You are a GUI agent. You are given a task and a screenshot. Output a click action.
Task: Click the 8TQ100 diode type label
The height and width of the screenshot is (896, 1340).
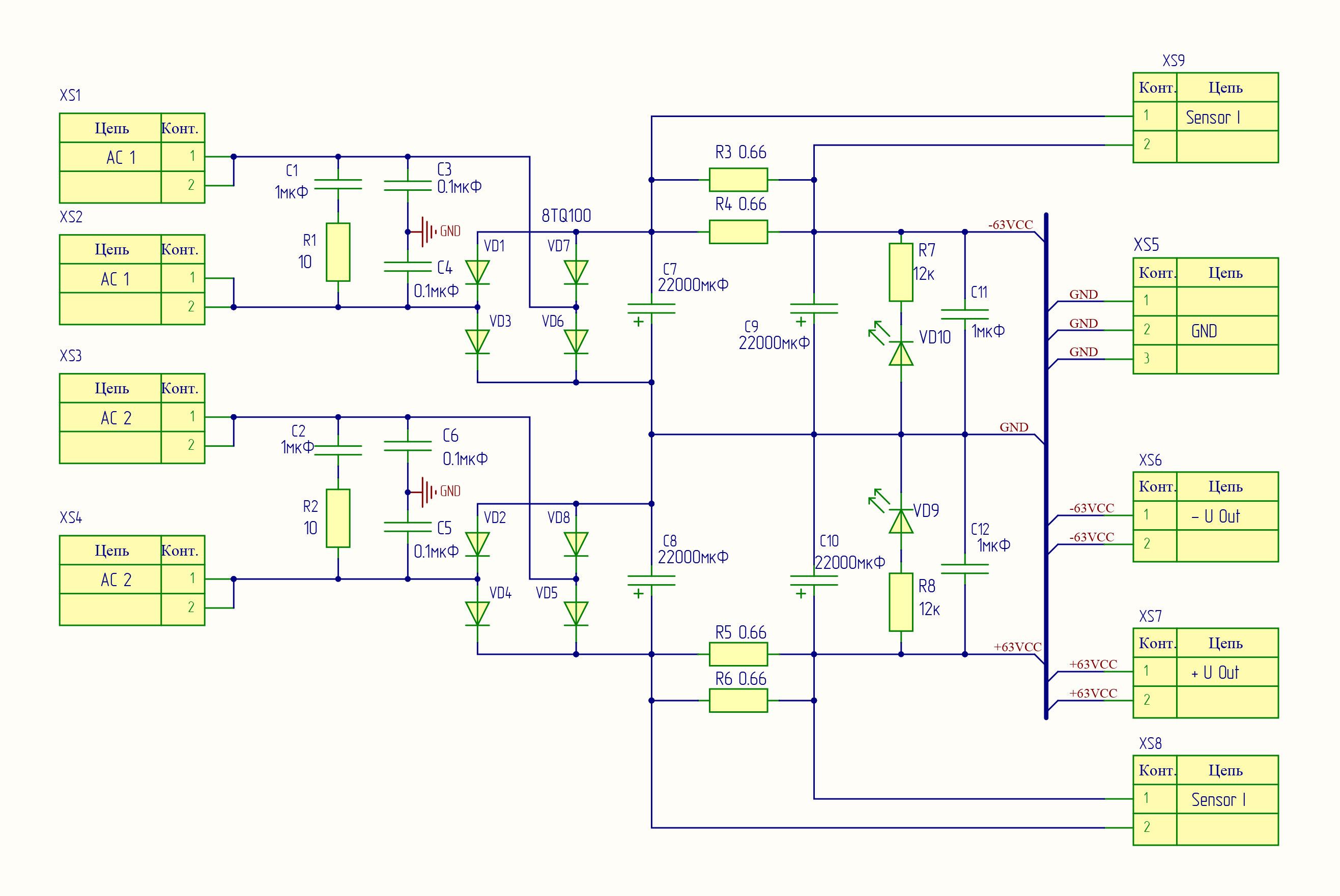pyautogui.click(x=566, y=215)
